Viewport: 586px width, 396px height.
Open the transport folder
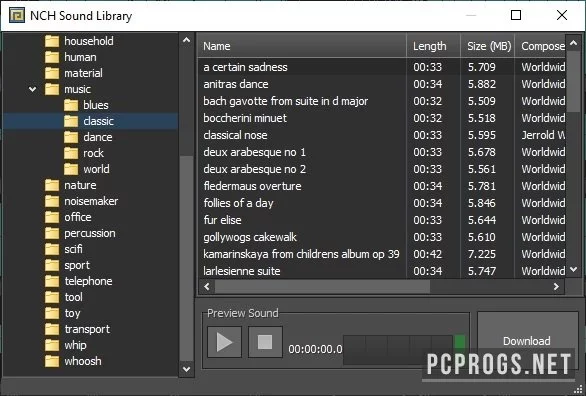77,329
